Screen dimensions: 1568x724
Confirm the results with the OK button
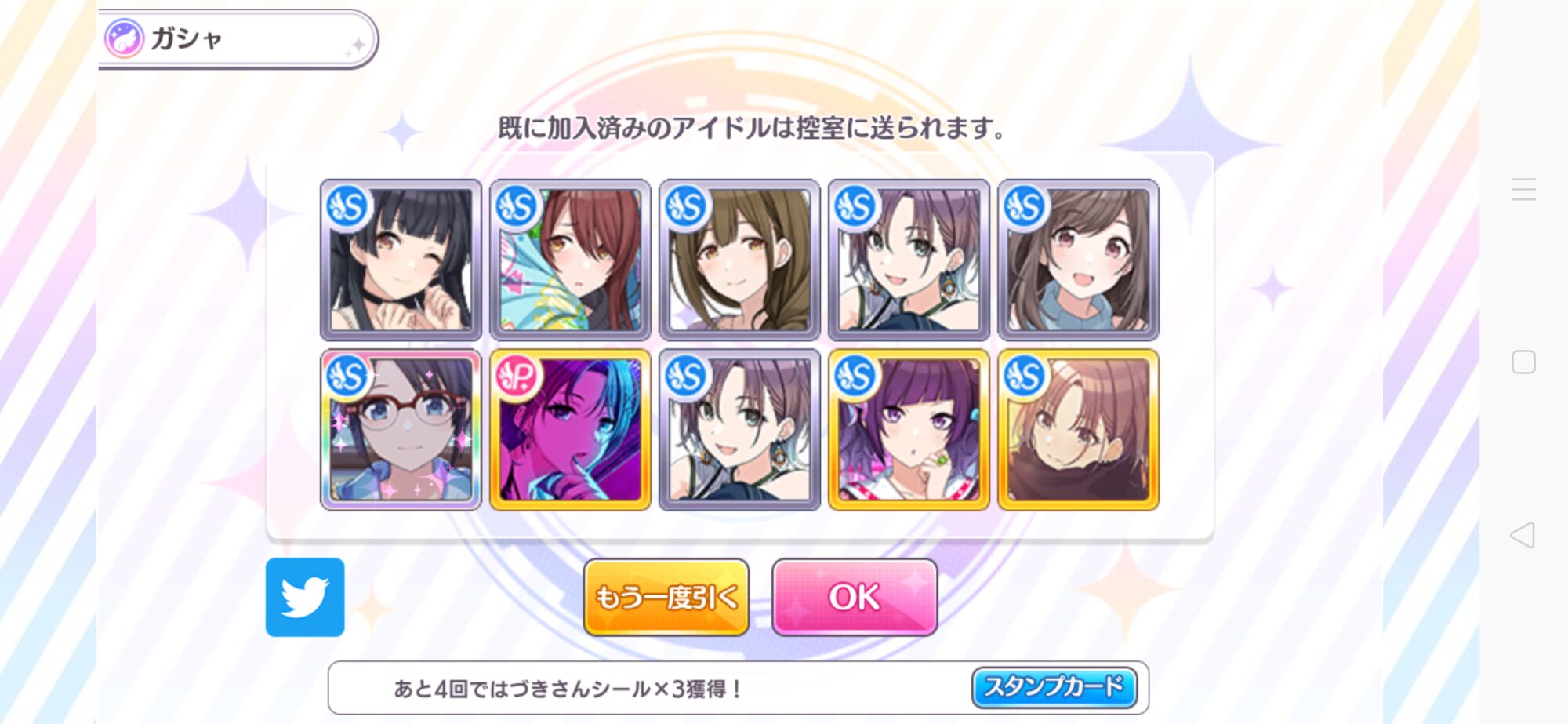click(855, 597)
